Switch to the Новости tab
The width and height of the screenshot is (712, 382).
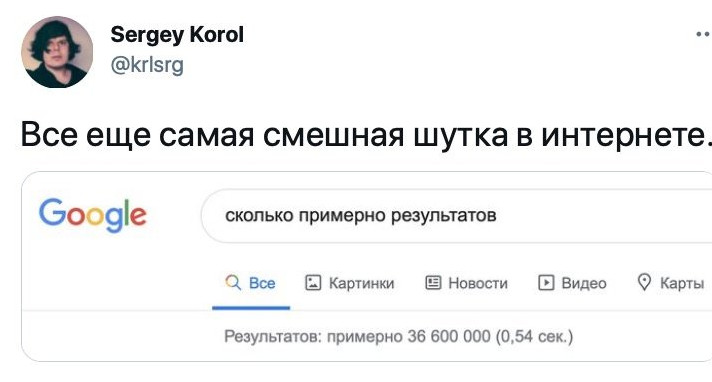pyautogui.click(x=466, y=283)
